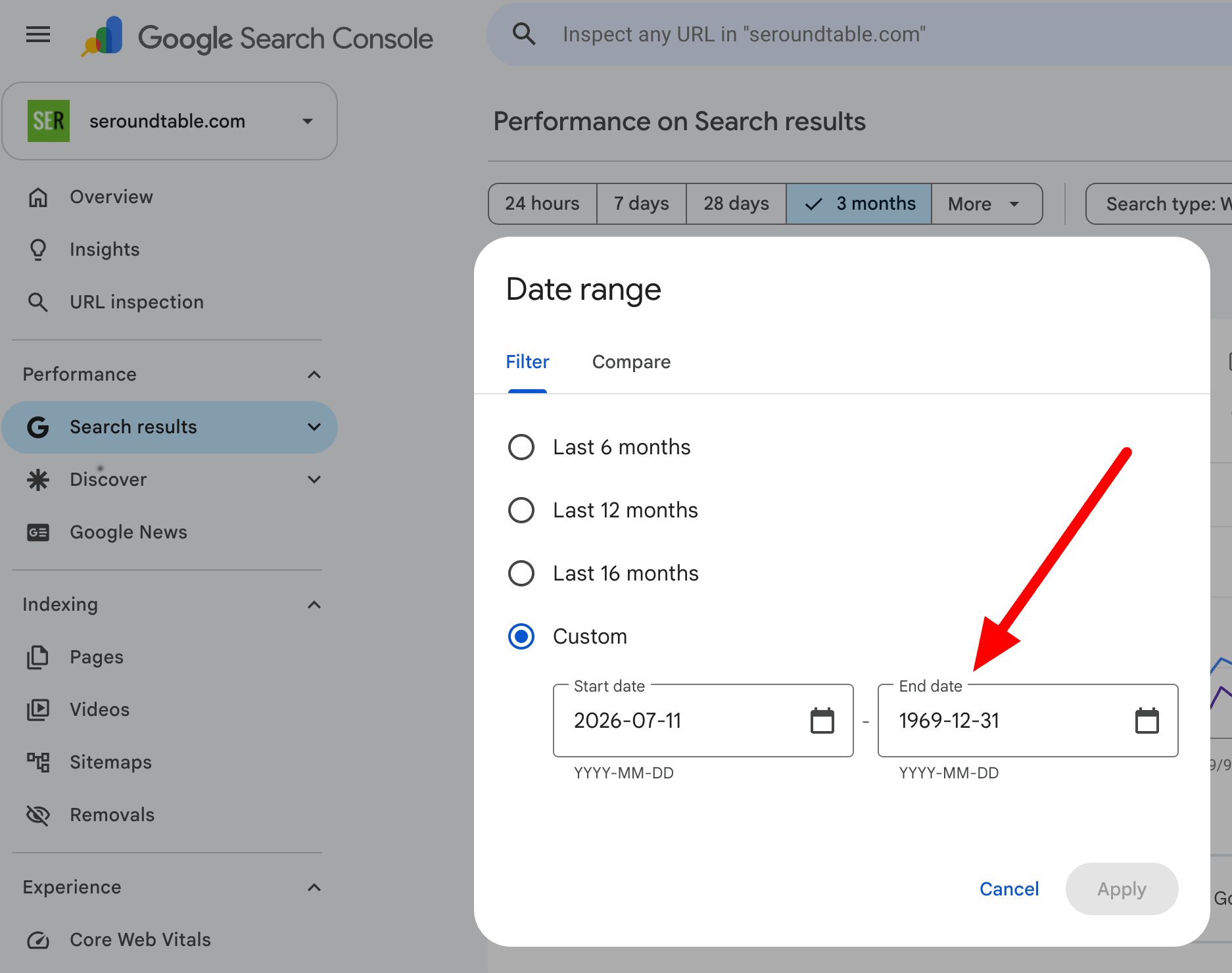Image resolution: width=1232 pixels, height=973 pixels.
Task: Open the Sitemaps report
Action: 110,763
